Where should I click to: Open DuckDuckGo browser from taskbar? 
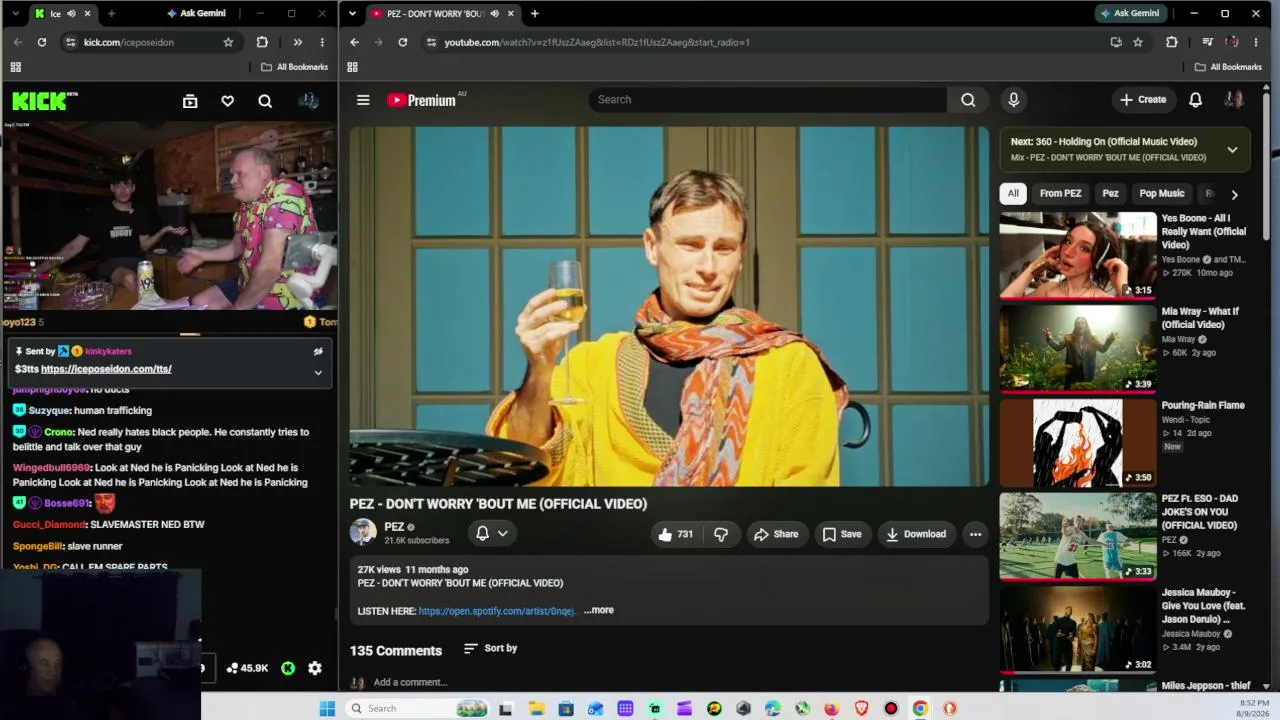pos(950,709)
